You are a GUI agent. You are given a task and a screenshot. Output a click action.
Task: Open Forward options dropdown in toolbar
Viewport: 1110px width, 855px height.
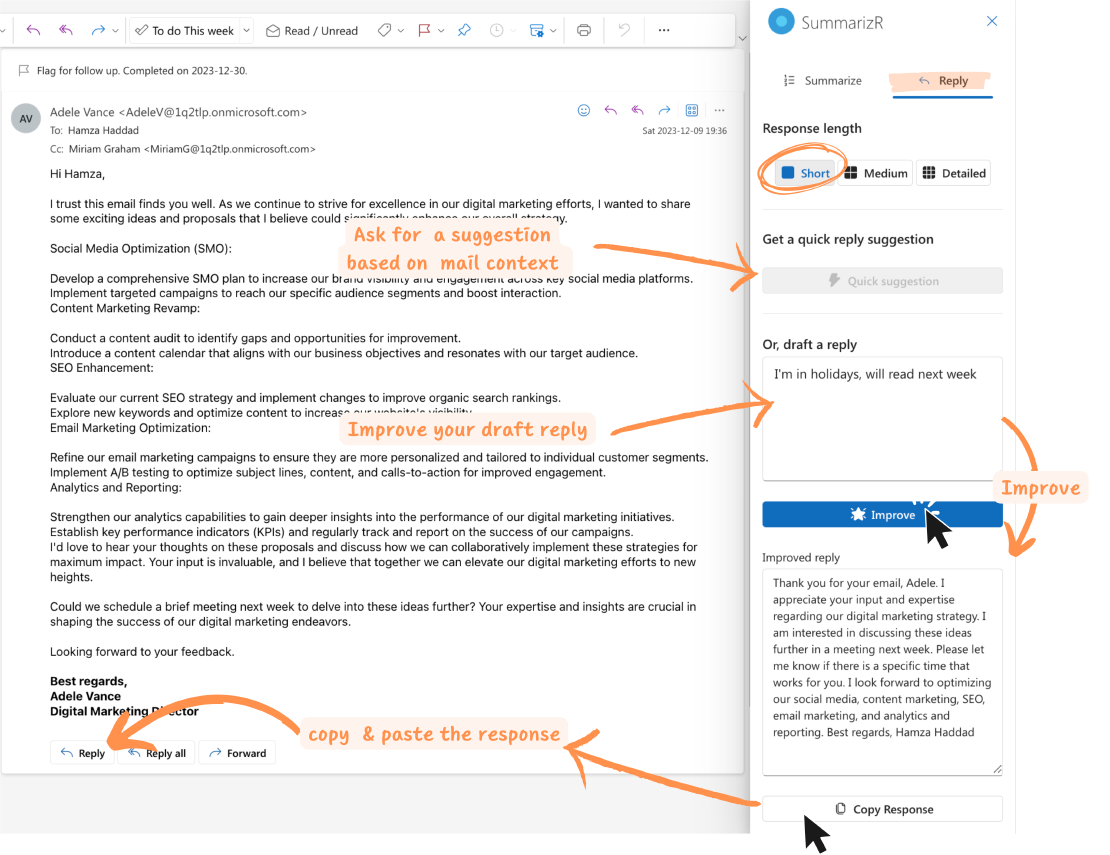(x=115, y=31)
